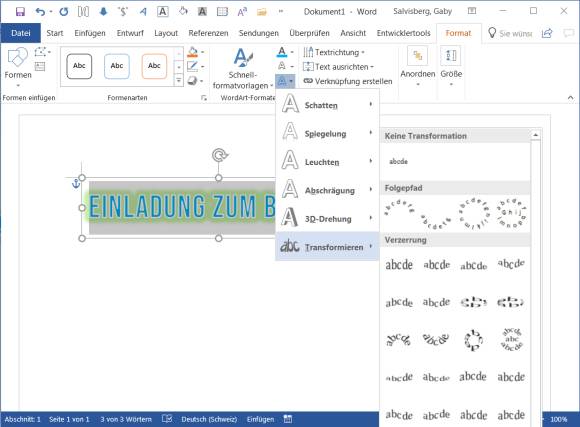Expand the shape styles gallery more arrow
This screenshot has width=580, height=427.
(x=179, y=80)
